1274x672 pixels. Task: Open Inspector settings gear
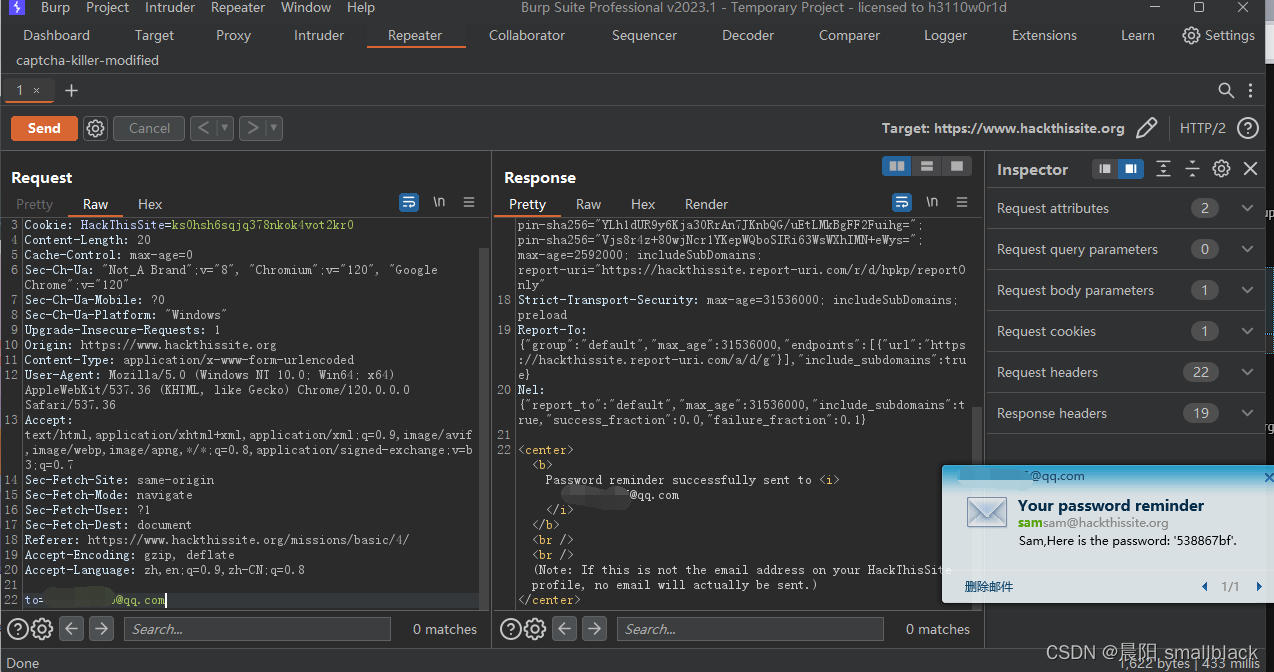(x=1221, y=169)
